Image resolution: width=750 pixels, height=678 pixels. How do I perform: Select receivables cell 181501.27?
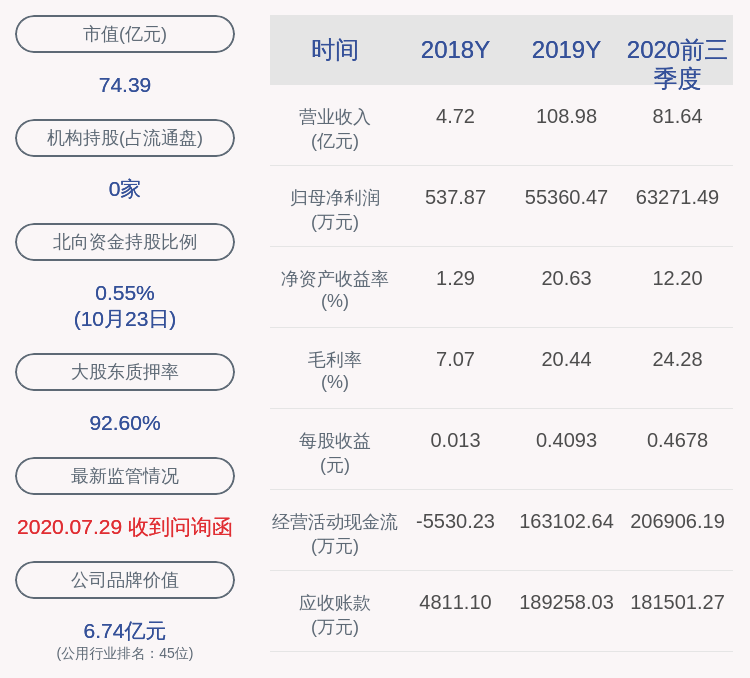(x=677, y=602)
